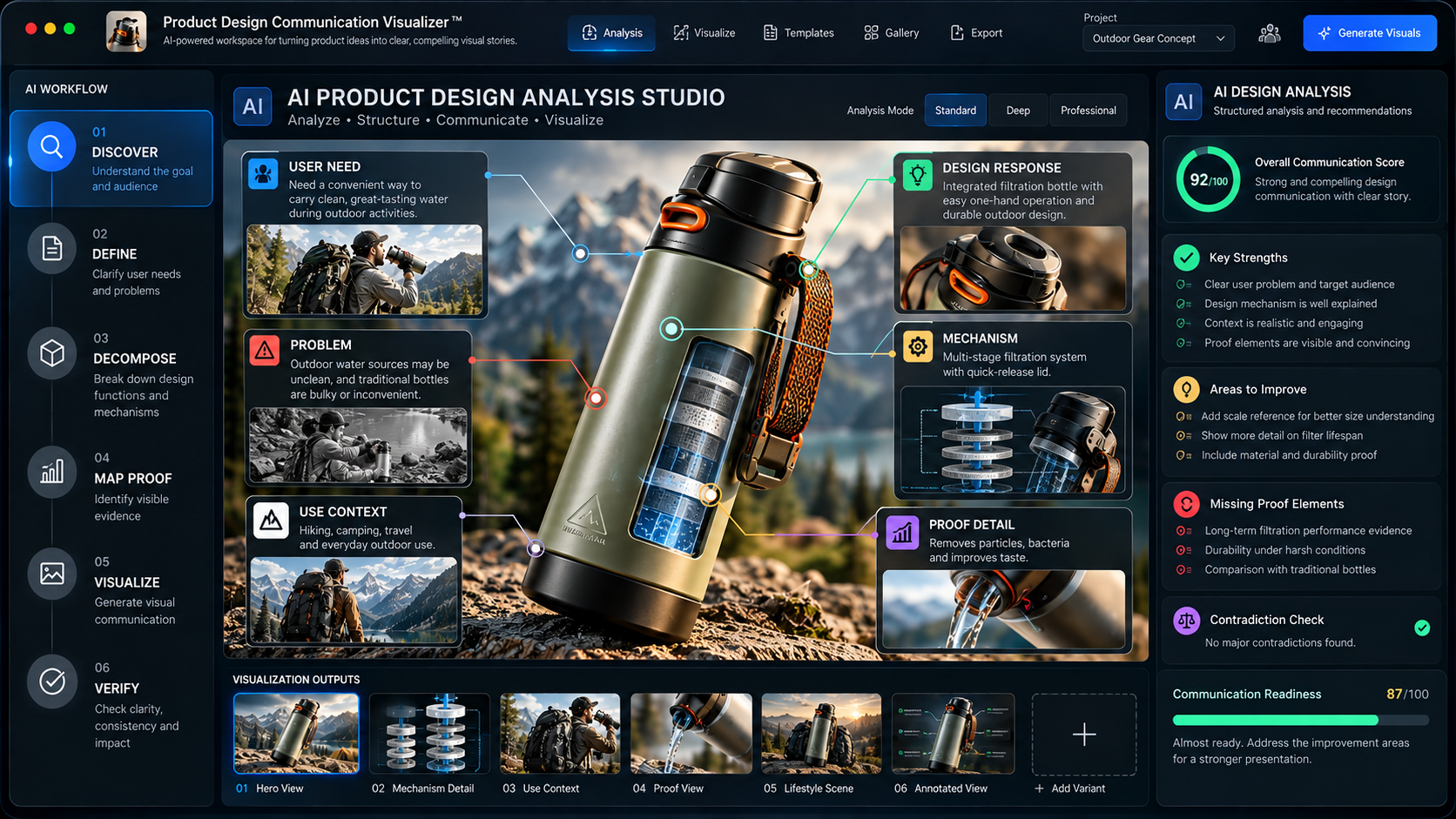This screenshot has width=1456, height=819.
Task: Click the Mechanism gear icon
Action: click(x=917, y=346)
